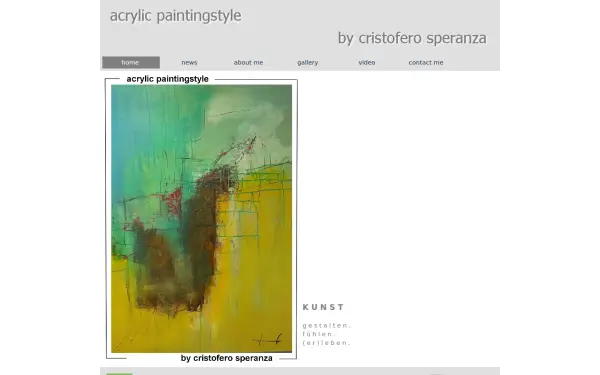Screen dimensions: 600x375
Task: Open the gallery menu item
Action: (x=308, y=62)
